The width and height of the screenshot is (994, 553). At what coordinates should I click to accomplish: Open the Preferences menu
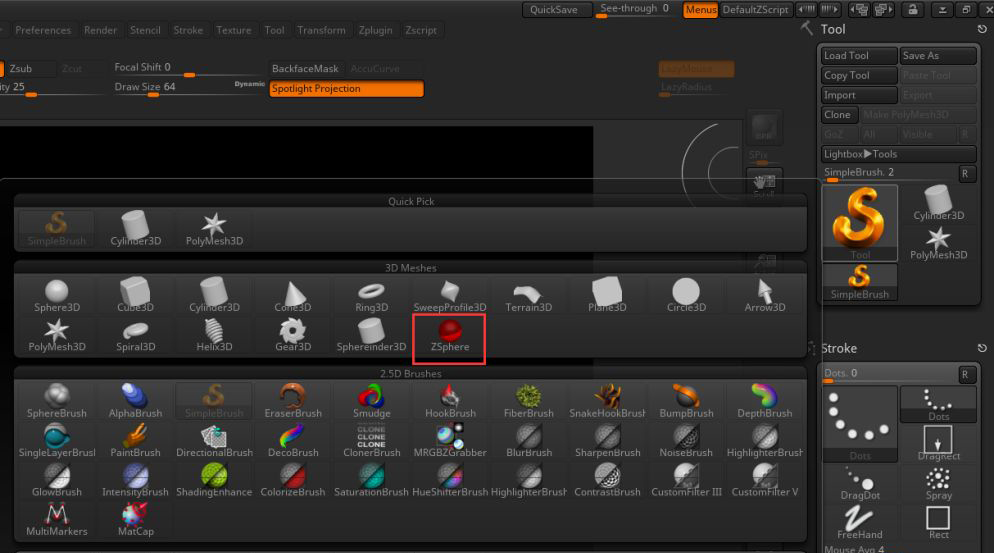click(43, 30)
